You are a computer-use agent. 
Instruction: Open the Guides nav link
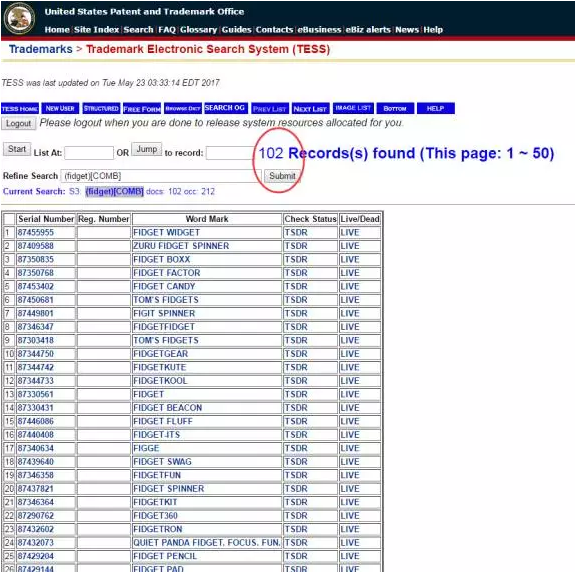click(x=237, y=30)
